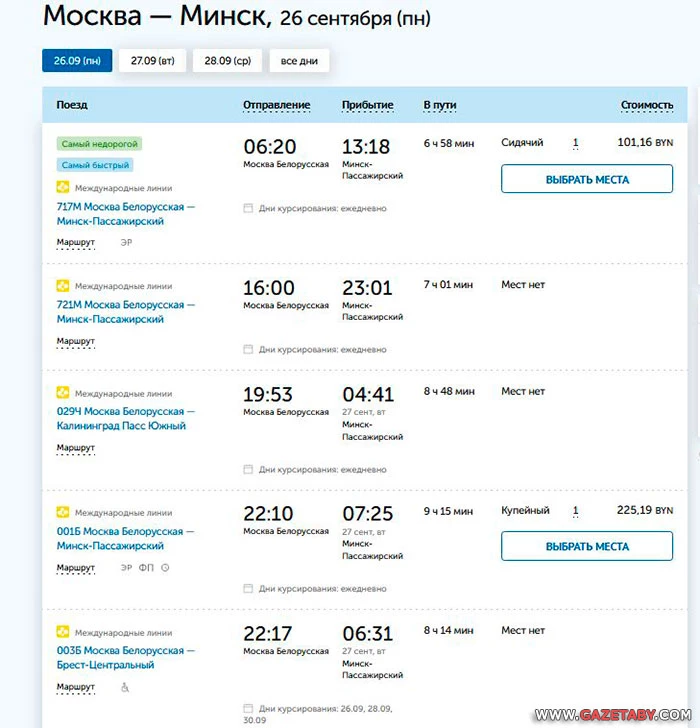The height and width of the screenshot is (728, 700).
Task: Sort trains by Отправление column
Action: pos(277,105)
